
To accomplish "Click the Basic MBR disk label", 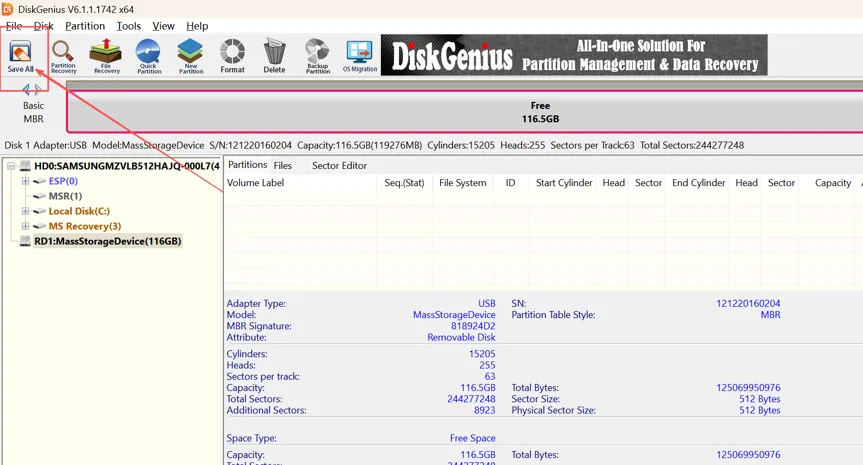I will coord(33,112).
